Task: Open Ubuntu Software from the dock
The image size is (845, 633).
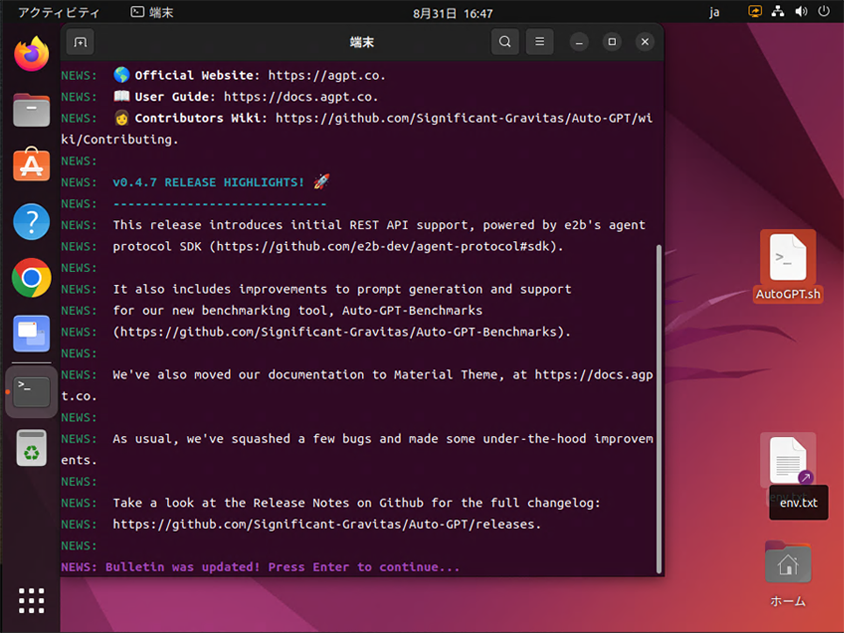Action: [32, 165]
